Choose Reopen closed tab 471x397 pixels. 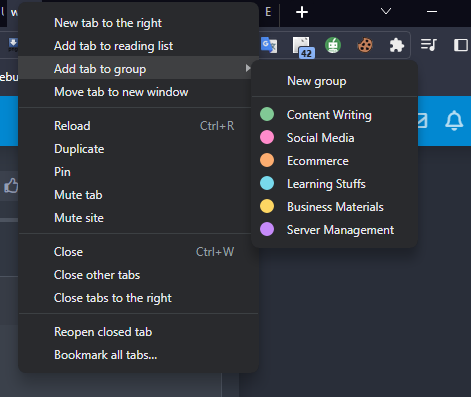pos(138,332)
